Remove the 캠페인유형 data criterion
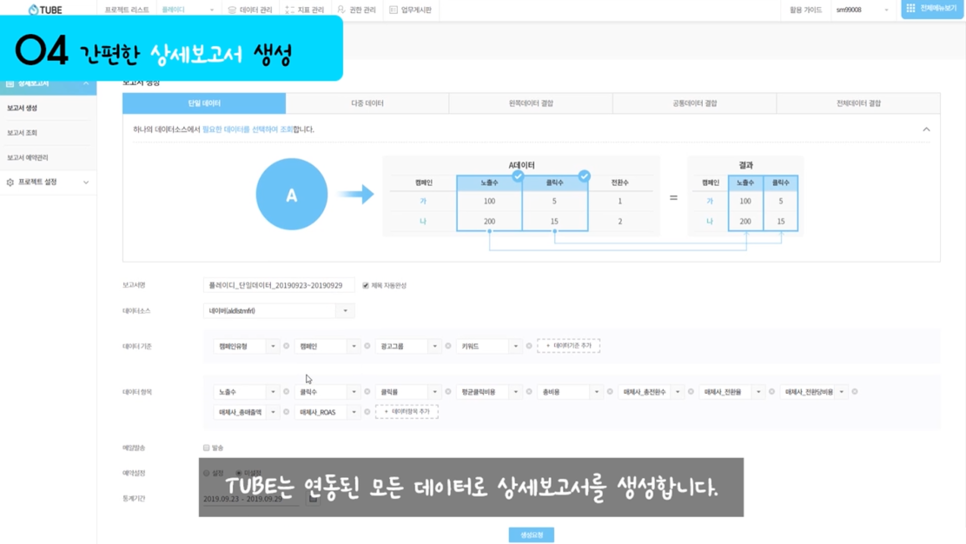 pos(286,346)
